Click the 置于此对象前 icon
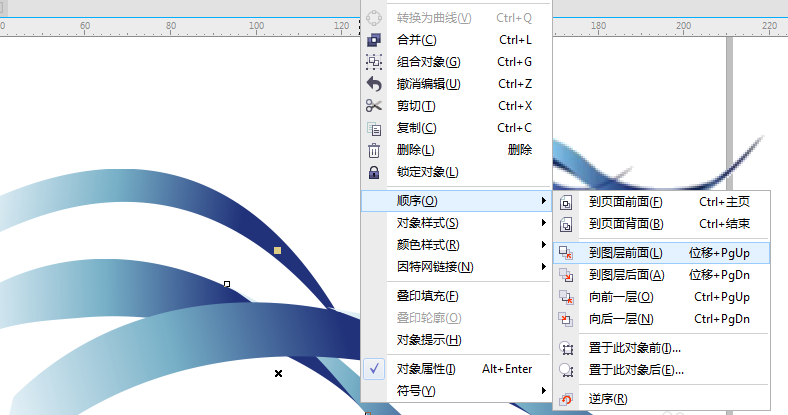The image size is (788, 415). 566,348
